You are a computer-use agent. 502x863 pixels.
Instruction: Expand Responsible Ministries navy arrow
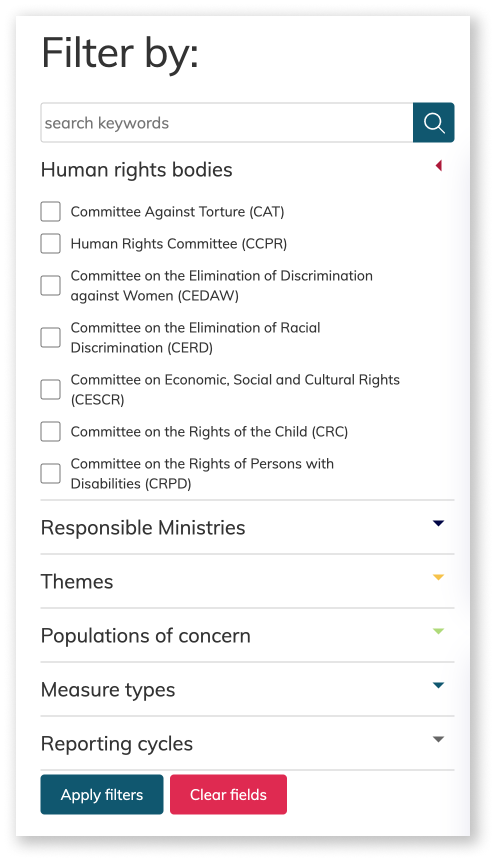coord(438,523)
